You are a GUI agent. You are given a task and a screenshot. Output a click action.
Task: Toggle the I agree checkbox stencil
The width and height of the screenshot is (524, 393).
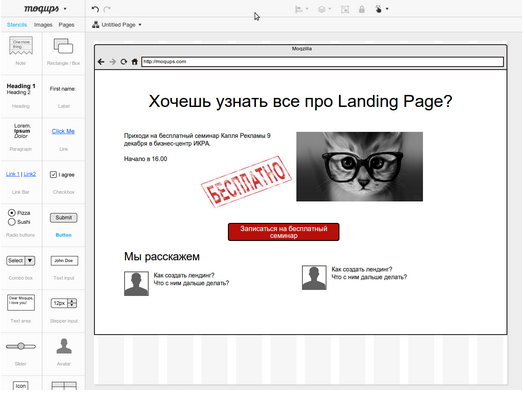pos(53,174)
